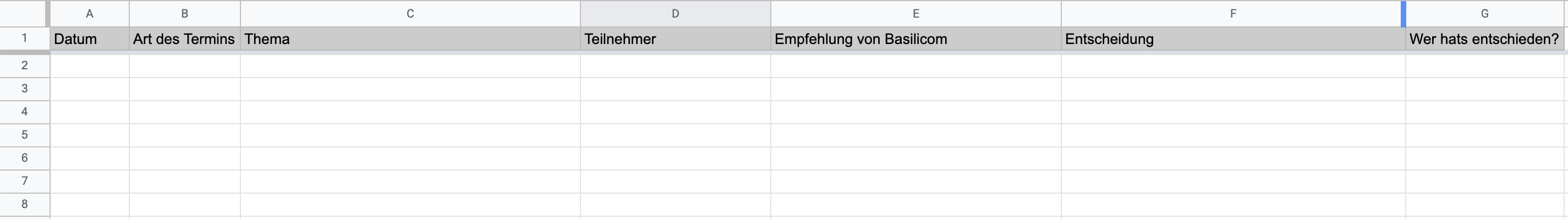This screenshot has width=1568, height=219.
Task: Select the Teilnehmer header cell
Action: pos(675,39)
